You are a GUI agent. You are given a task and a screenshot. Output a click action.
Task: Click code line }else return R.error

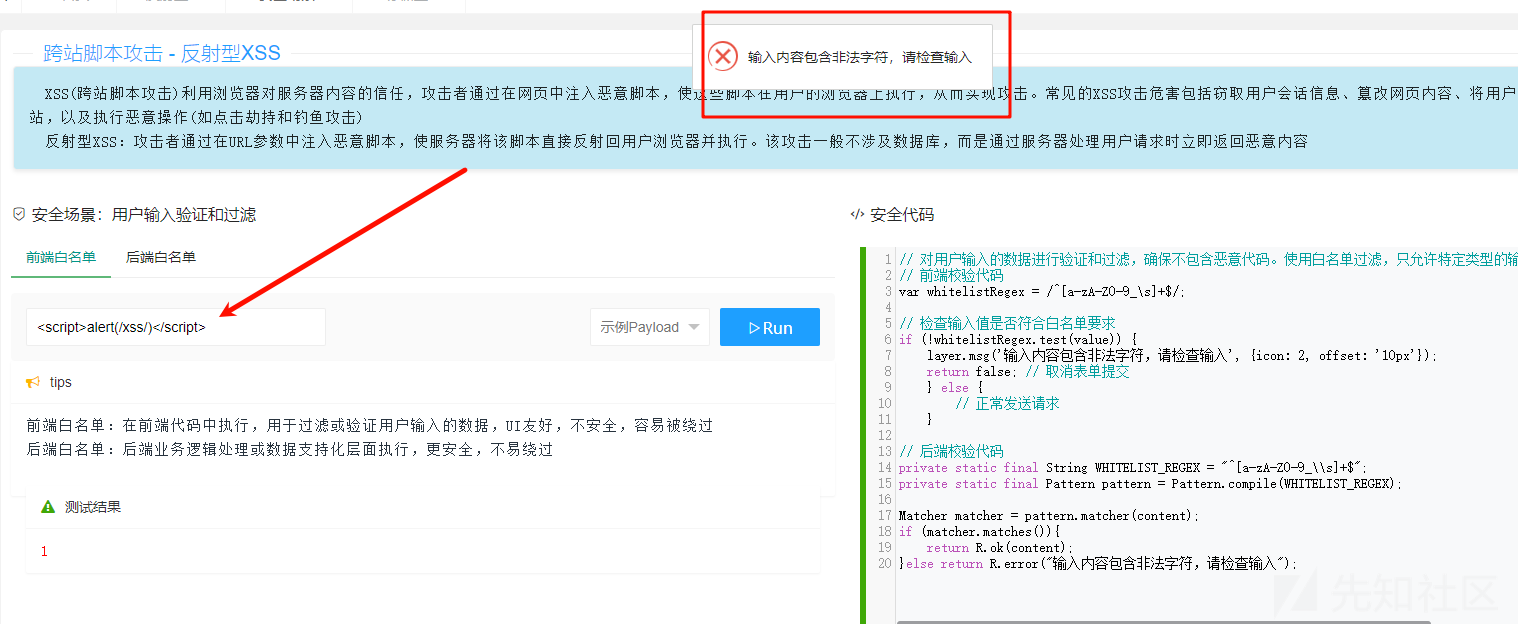tap(1097, 564)
